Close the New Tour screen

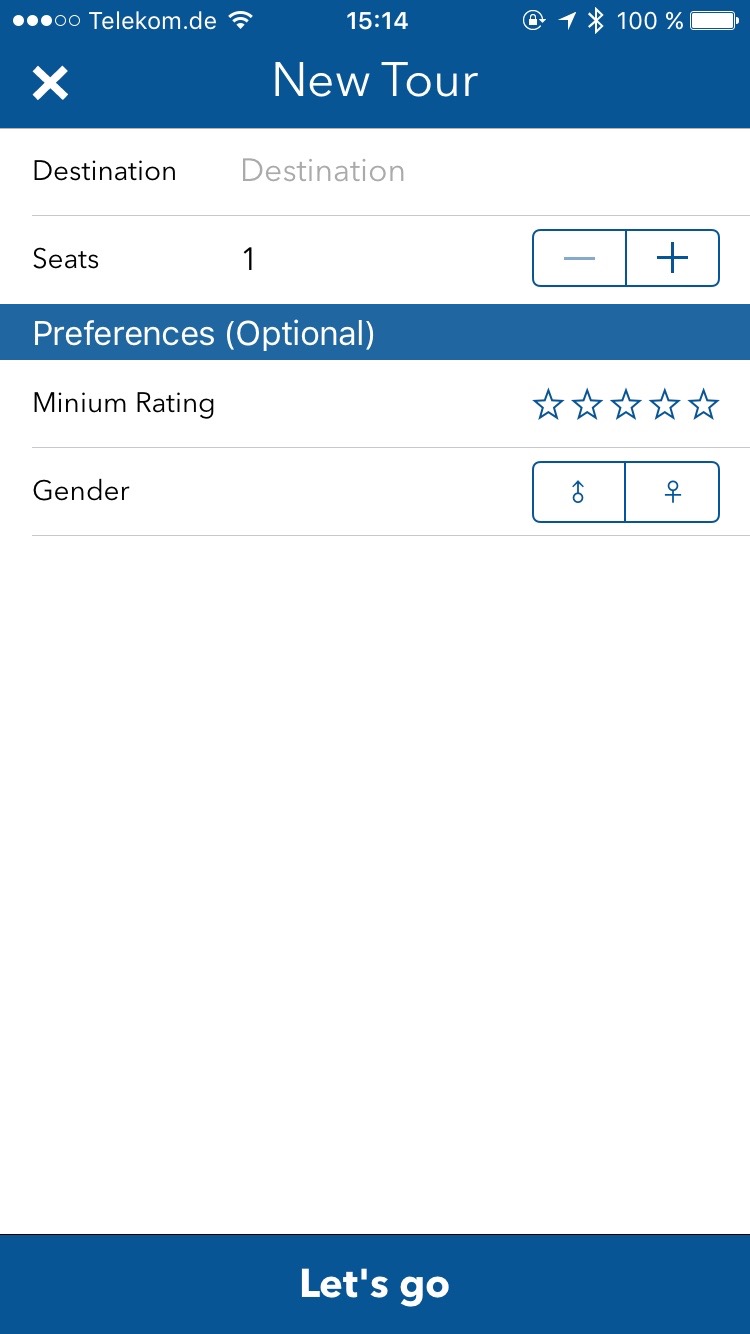tap(50, 82)
